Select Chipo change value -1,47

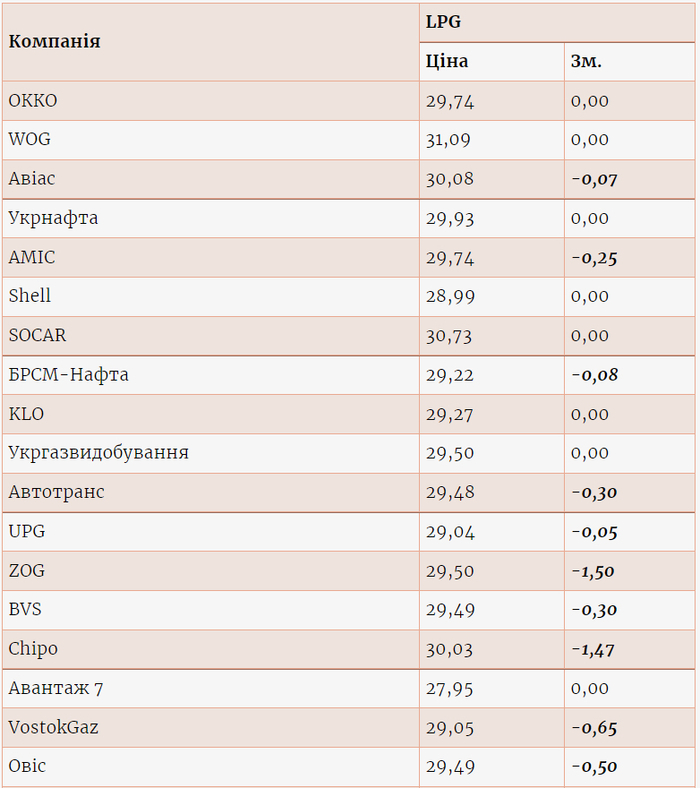point(593,649)
